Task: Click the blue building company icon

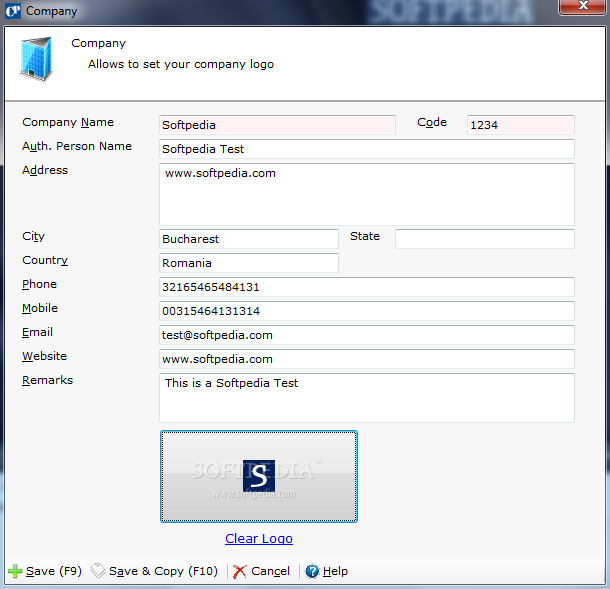Action: click(36, 60)
